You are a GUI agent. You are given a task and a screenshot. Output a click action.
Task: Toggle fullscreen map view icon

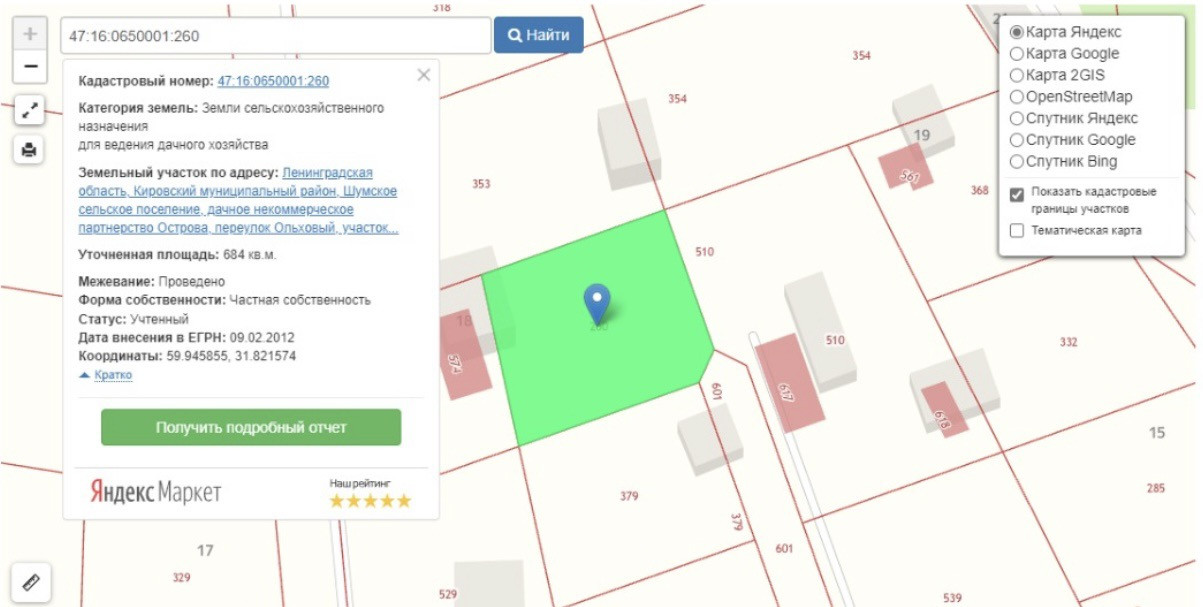tap(30, 110)
